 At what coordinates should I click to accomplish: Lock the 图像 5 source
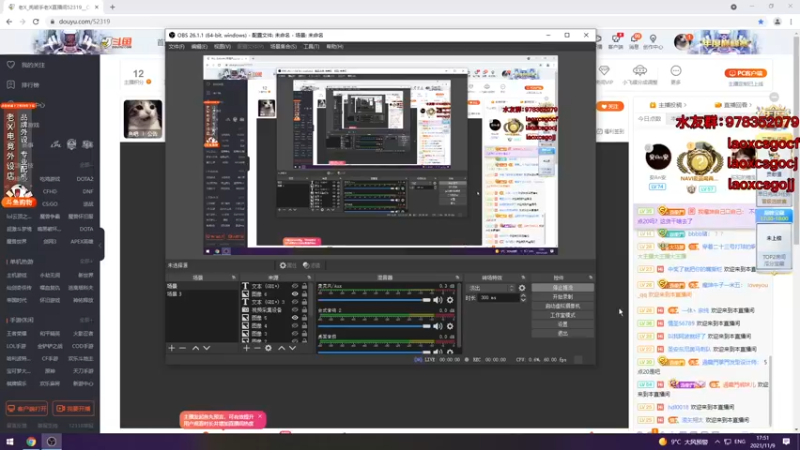click(x=305, y=317)
